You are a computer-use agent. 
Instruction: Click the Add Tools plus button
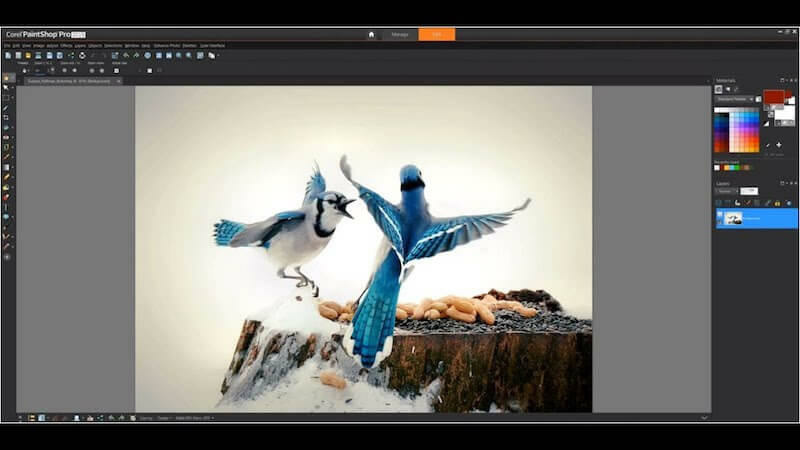point(6,257)
